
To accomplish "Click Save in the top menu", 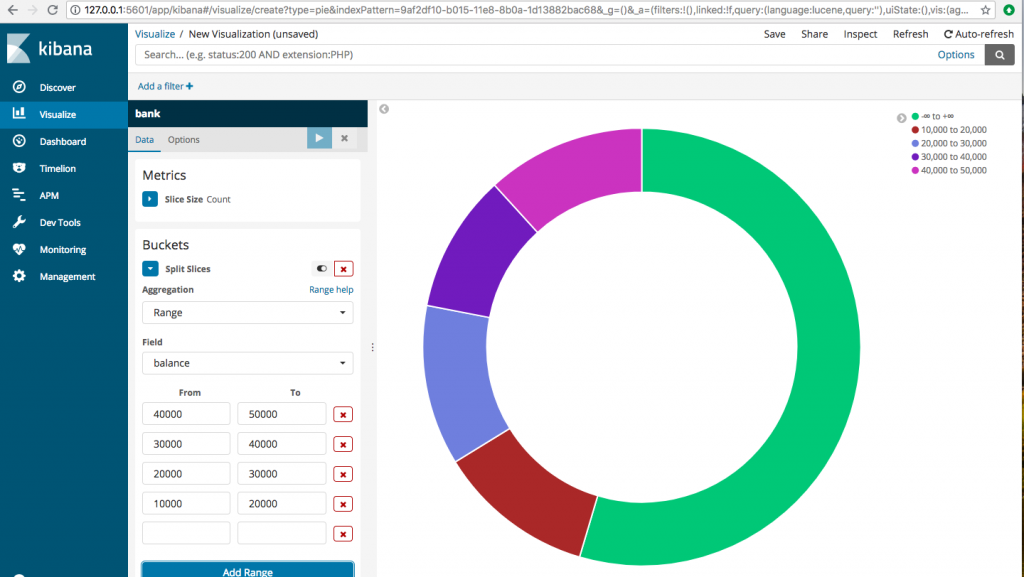I will 775,34.
